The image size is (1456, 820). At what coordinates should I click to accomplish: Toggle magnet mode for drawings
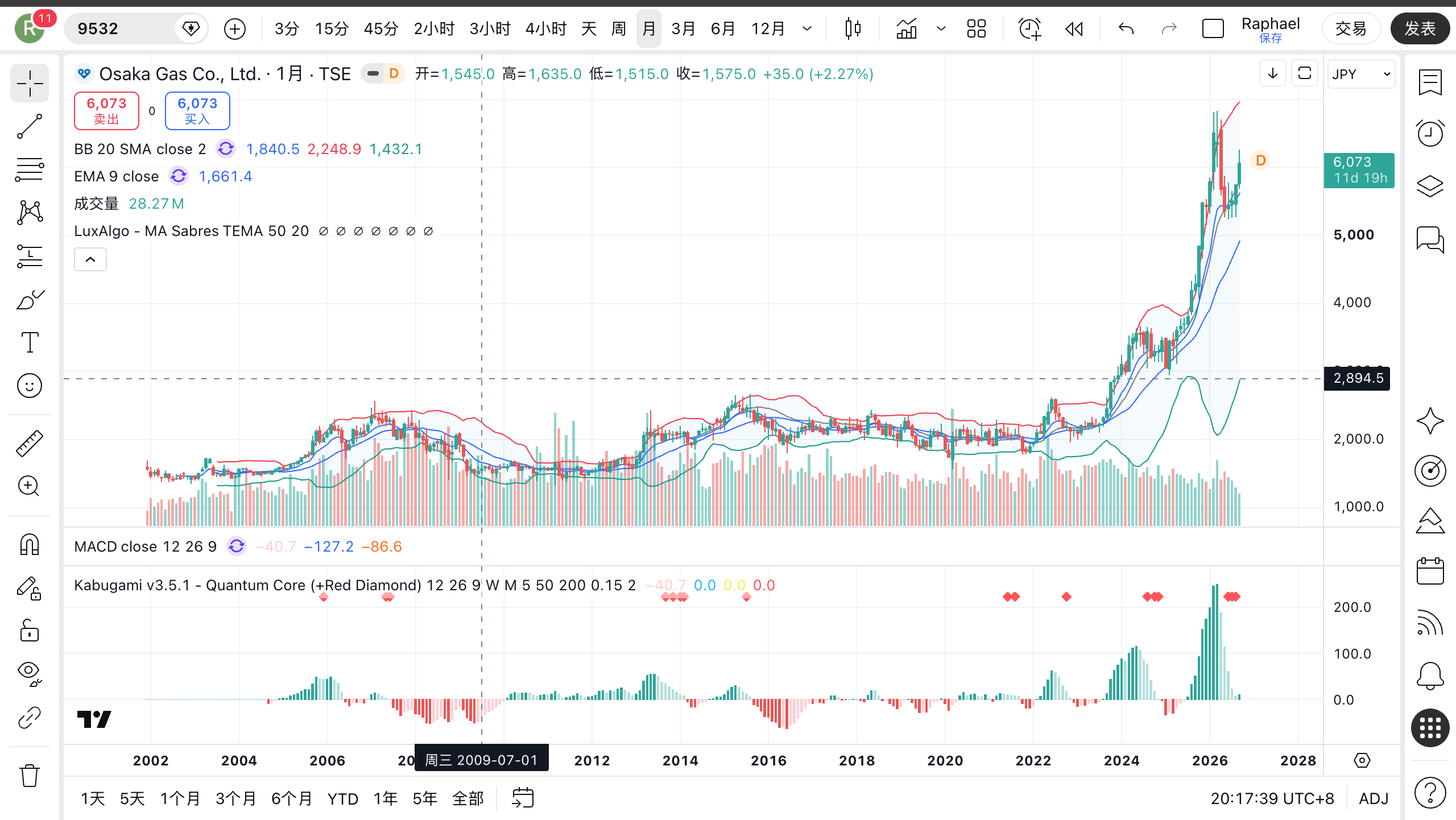30,545
